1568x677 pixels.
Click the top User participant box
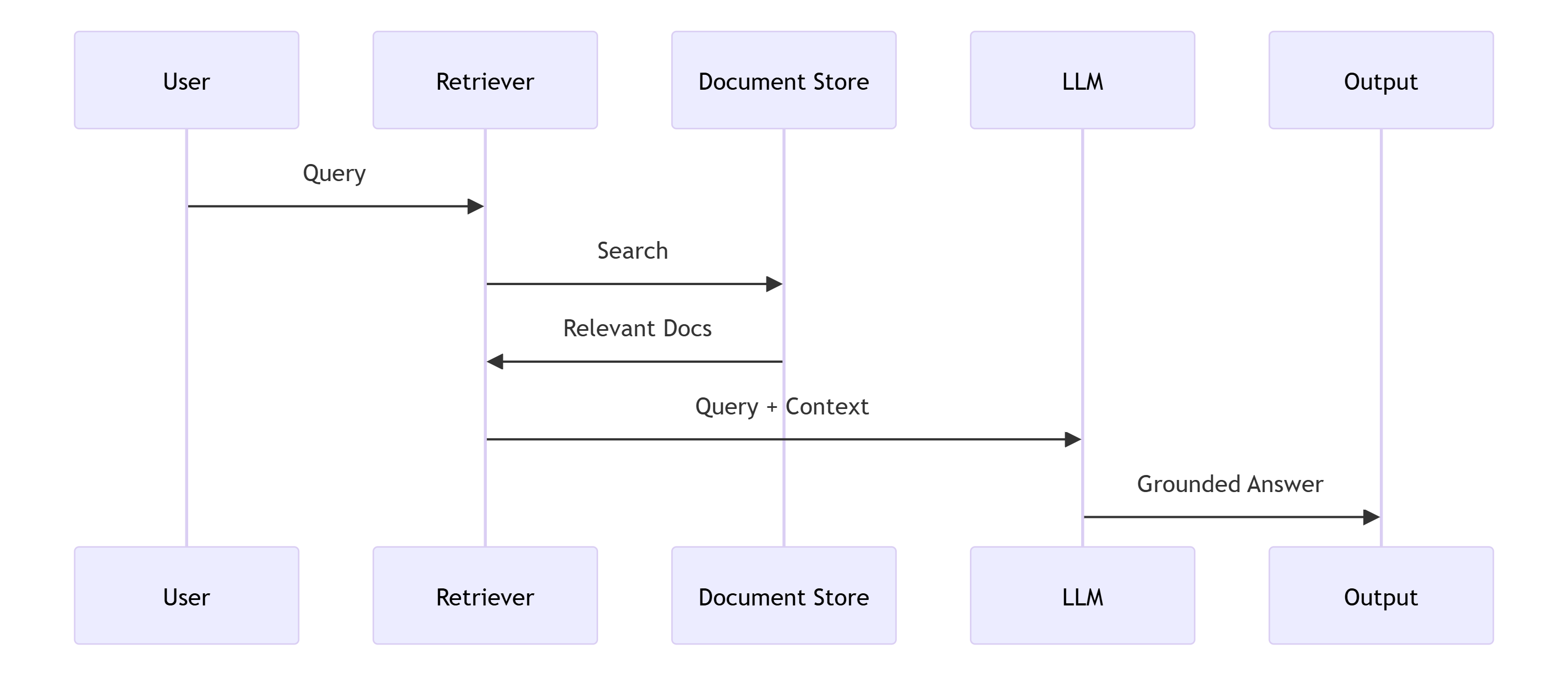click(187, 80)
